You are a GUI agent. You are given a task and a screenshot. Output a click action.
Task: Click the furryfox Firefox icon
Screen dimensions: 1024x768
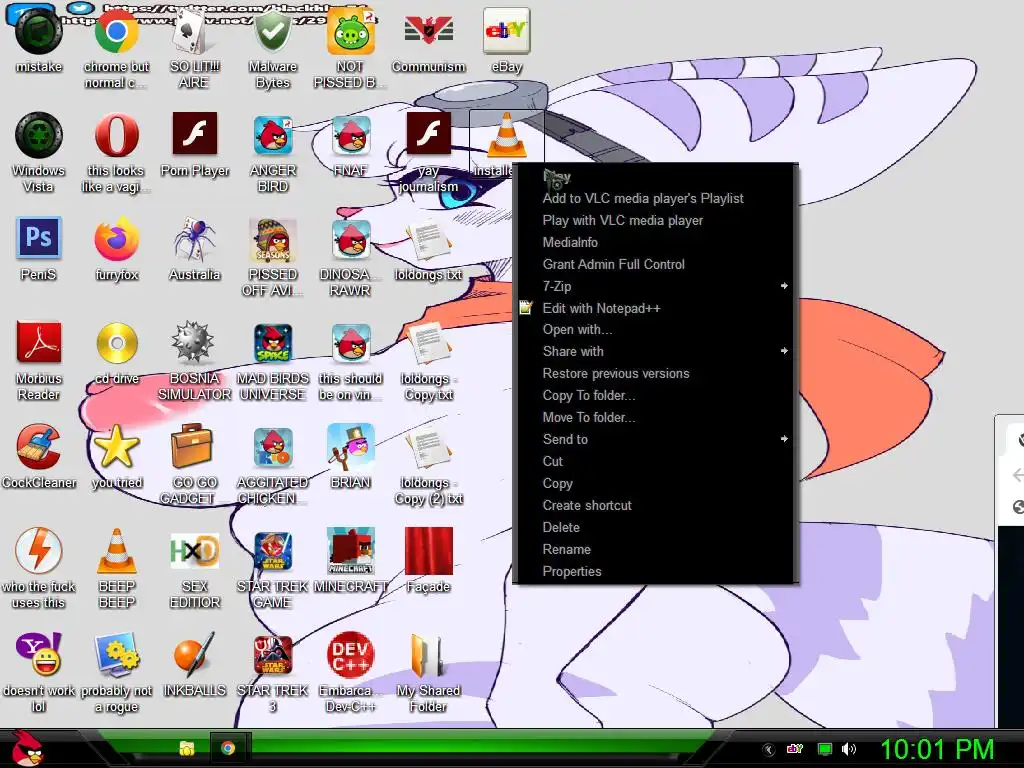pos(116,240)
